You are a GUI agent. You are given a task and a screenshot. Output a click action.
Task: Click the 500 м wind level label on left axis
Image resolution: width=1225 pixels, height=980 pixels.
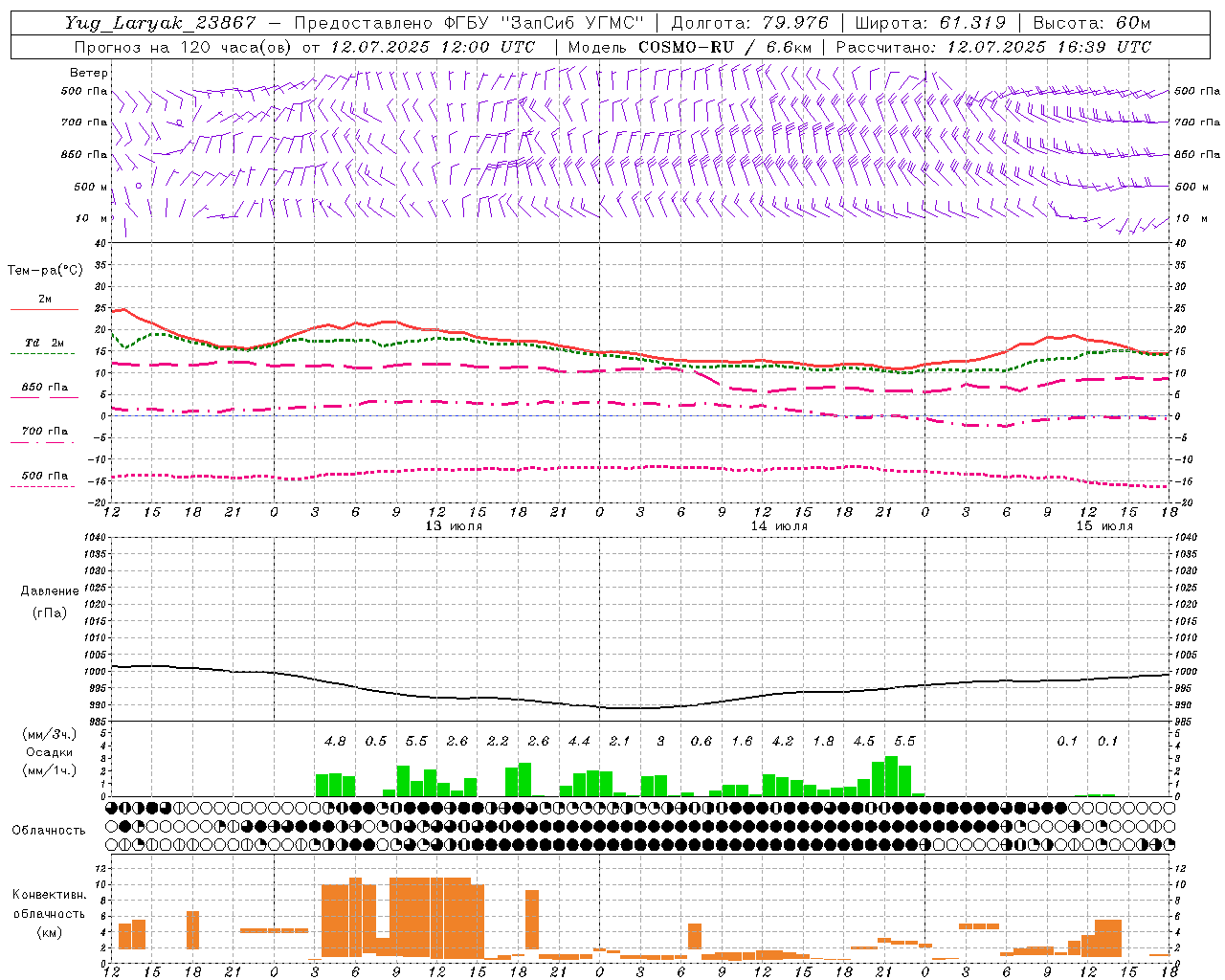pyautogui.click(x=91, y=187)
